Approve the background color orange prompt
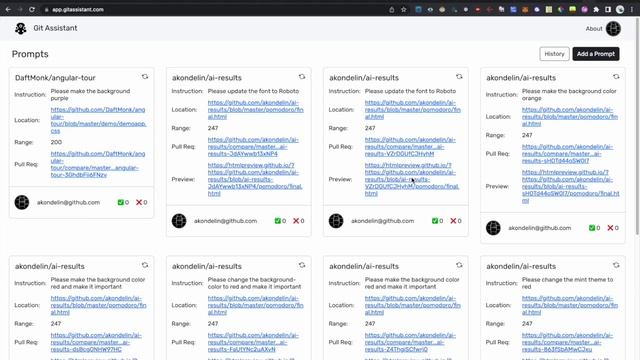Image resolution: width=640 pixels, height=360 pixels. [x=592, y=228]
